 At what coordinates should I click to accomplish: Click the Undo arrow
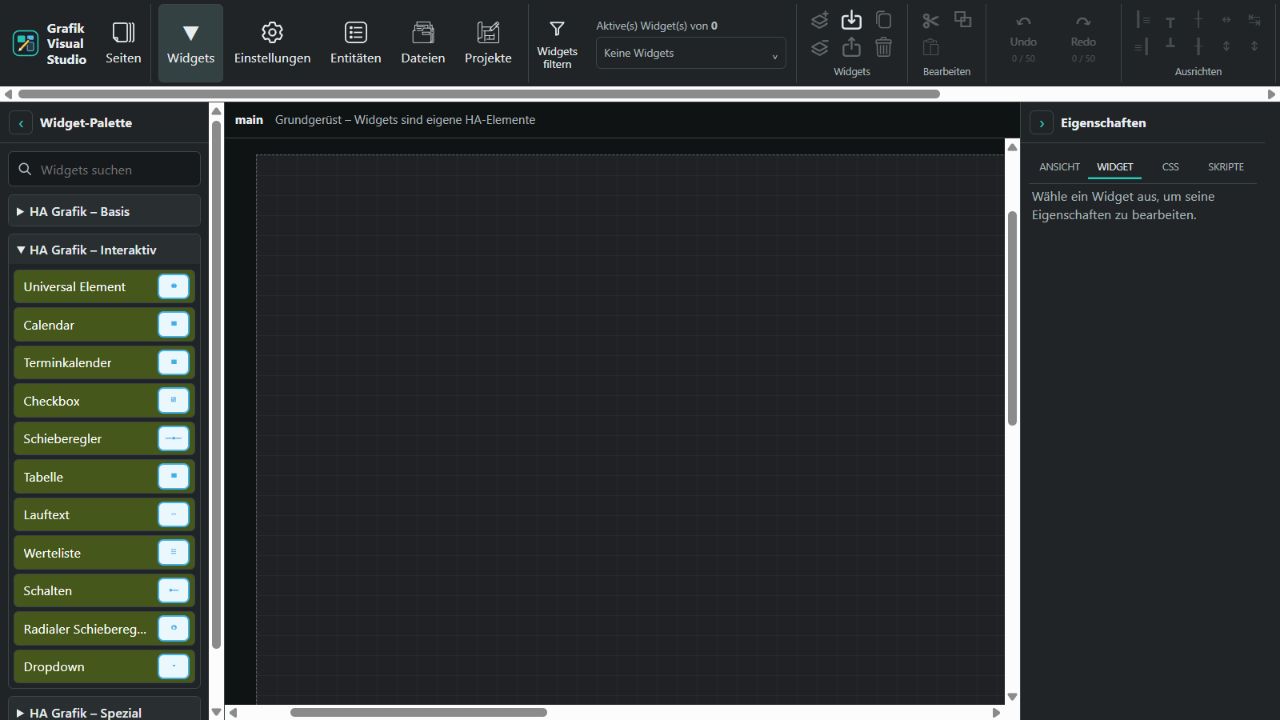pyautogui.click(x=1023, y=22)
